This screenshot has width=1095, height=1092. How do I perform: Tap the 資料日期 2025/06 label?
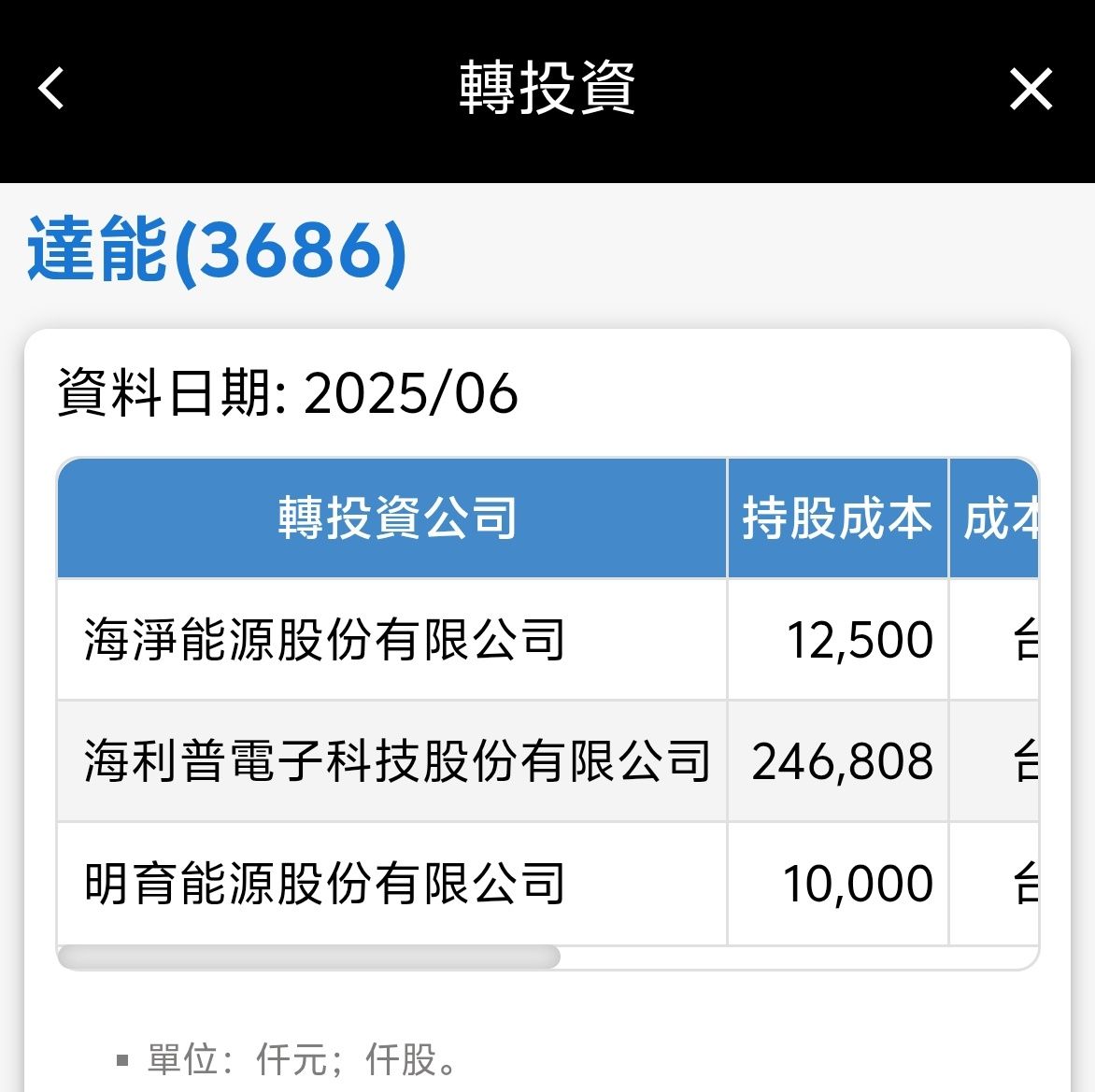pyautogui.click(x=288, y=393)
